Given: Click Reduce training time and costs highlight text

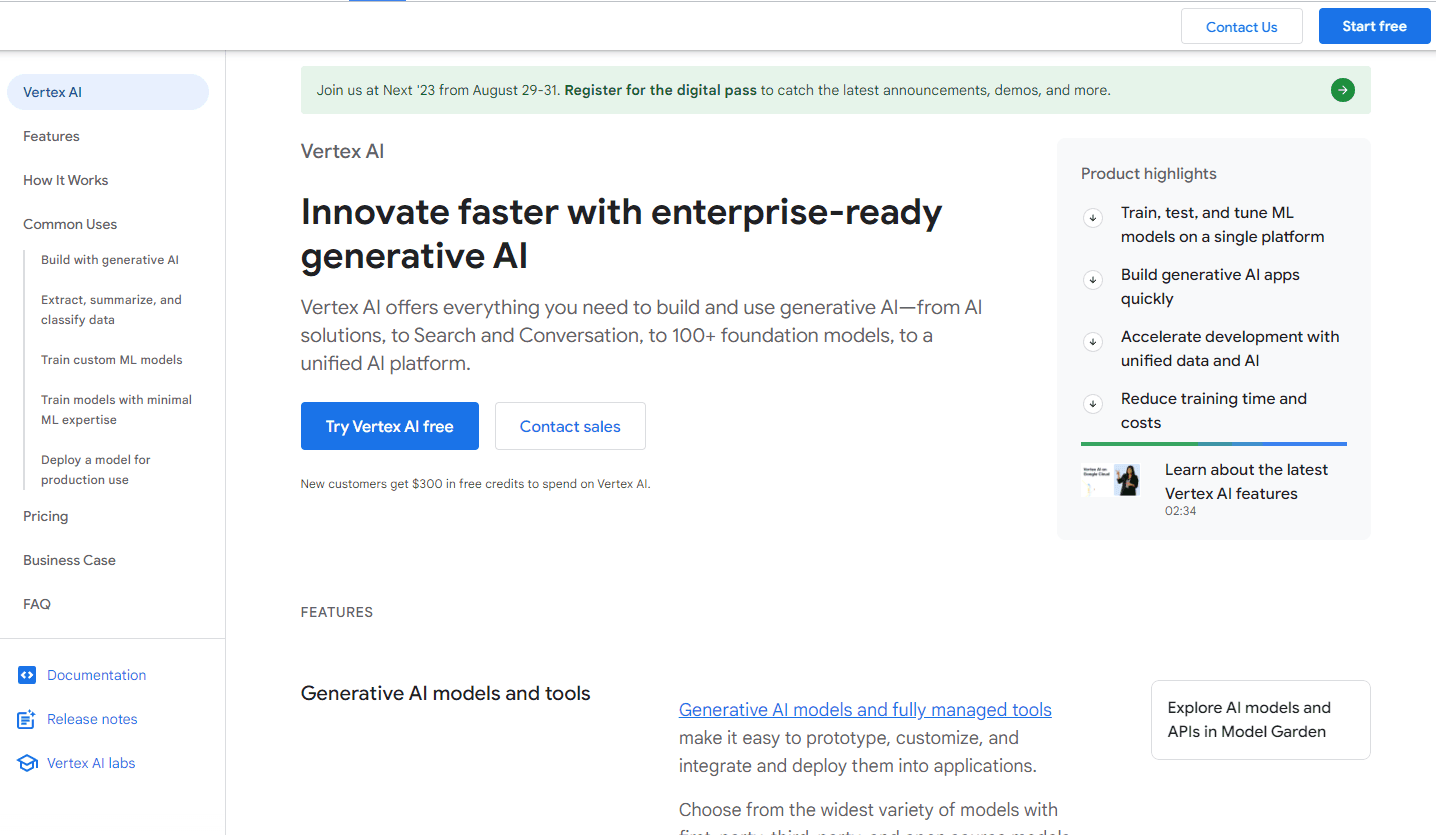Looking at the screenshot, I should (1214, 411).
